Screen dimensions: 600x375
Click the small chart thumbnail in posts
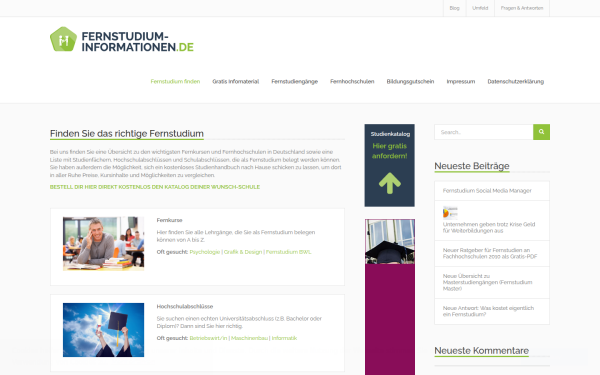pyautogui.click(x=450, y=212)
